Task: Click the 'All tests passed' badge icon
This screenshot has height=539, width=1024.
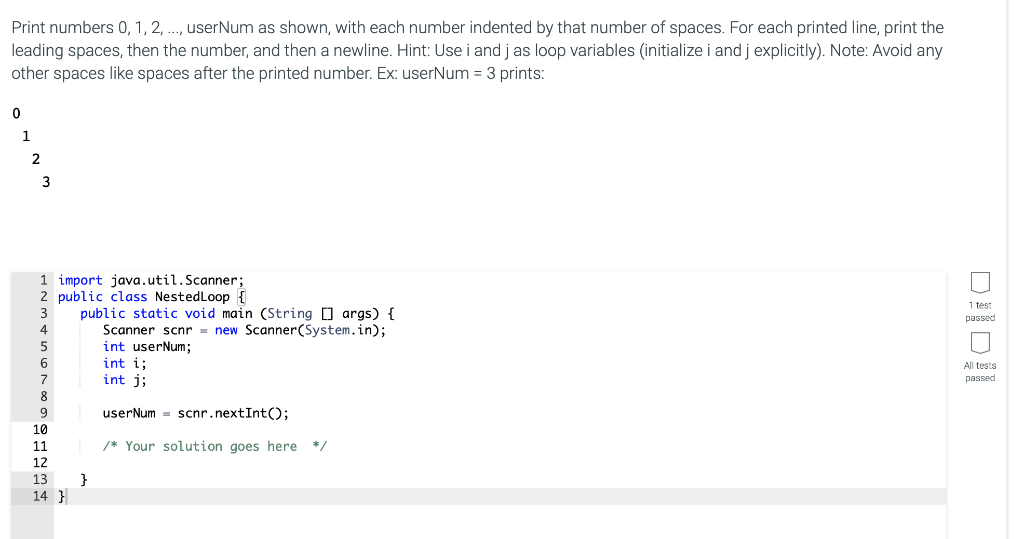Action: (980, 342)
